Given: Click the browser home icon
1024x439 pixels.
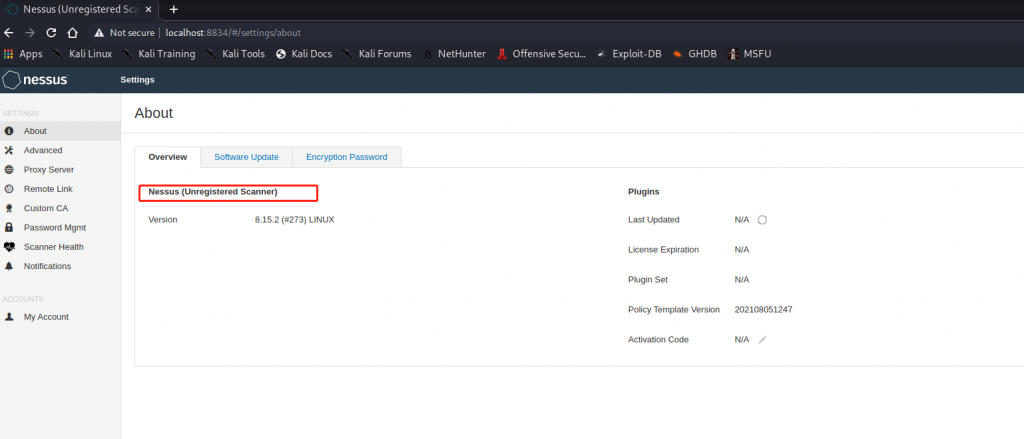Looking at the screenshot, I should [x=72, y=33].
